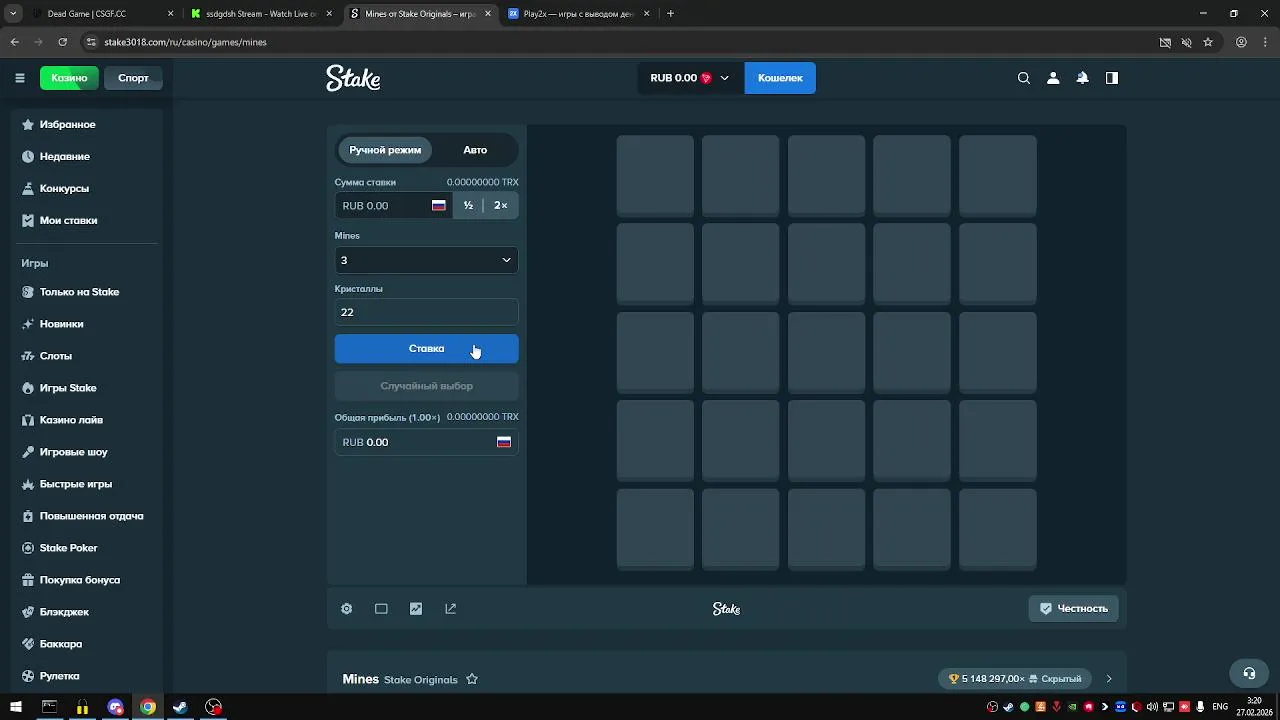1280x720 pixels.
Task: Open Steam from the taskbar
Action: click(181, 707)
